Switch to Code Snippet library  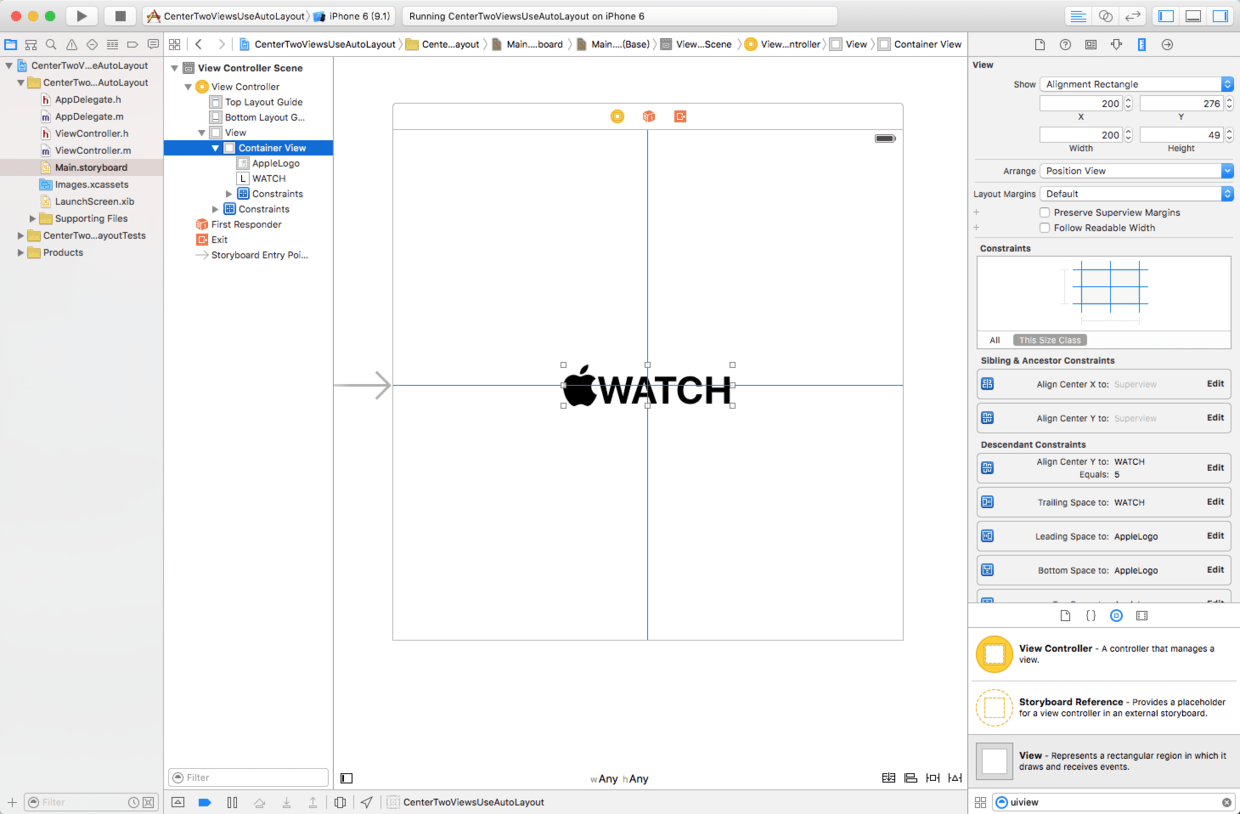point(1091,616)
